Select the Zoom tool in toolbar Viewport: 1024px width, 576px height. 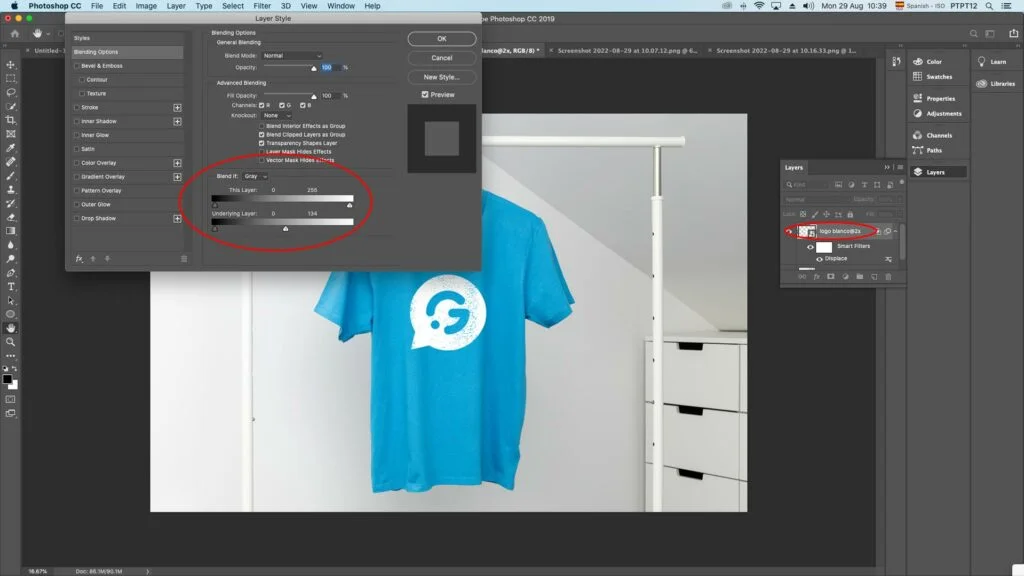pos(10,342)
